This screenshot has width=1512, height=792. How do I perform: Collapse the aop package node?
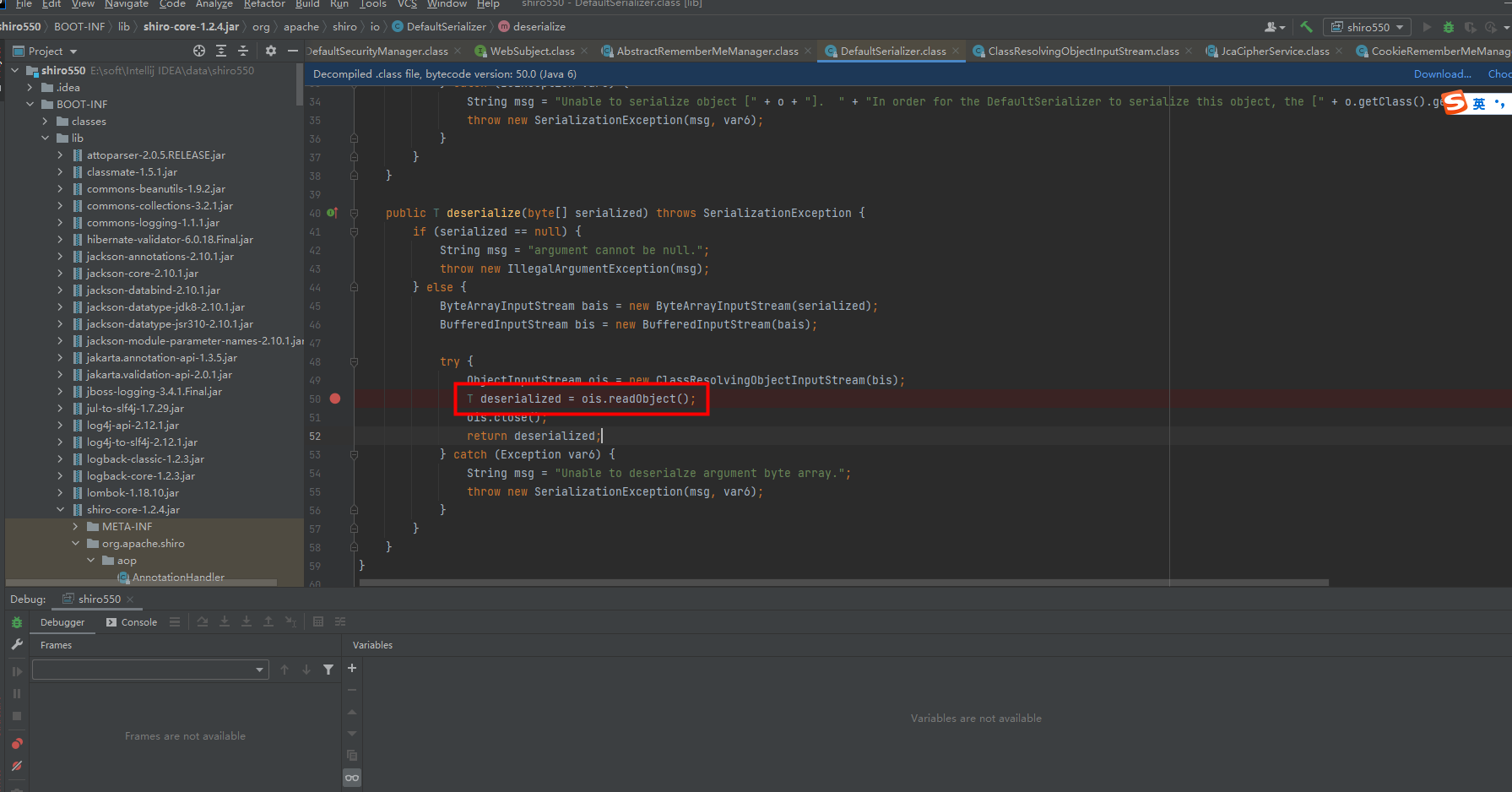91,560
